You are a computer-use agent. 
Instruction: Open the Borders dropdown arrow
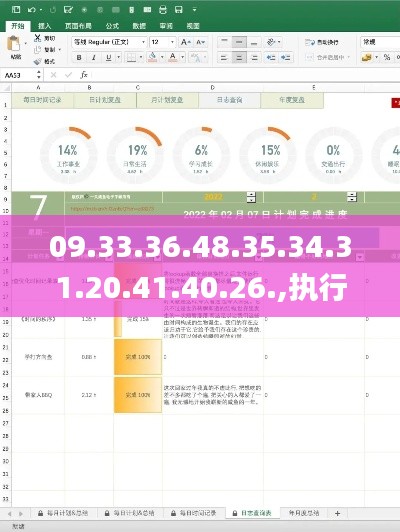(x=141, y=57)
